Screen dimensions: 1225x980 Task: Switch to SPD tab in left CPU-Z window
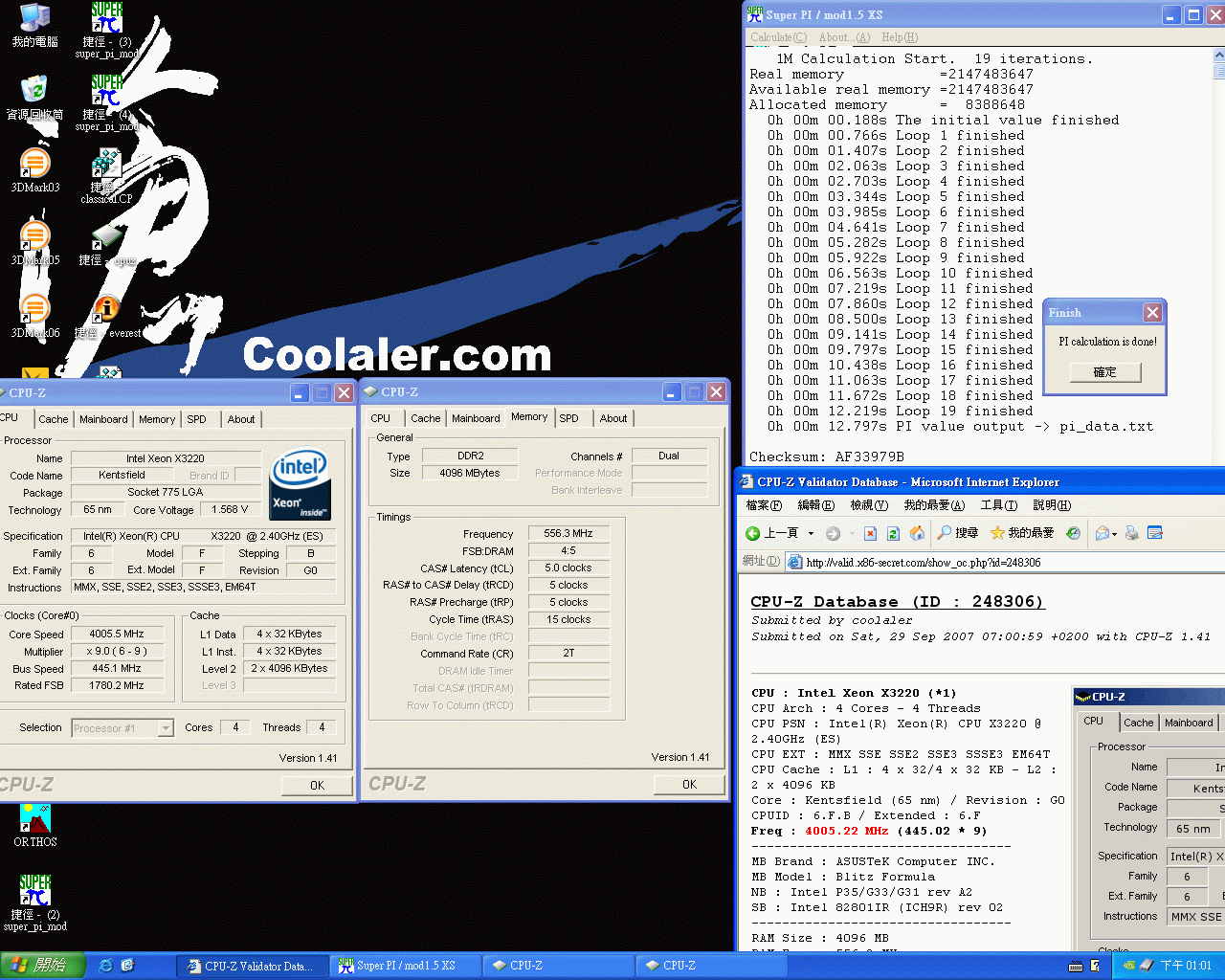(196, 419)
